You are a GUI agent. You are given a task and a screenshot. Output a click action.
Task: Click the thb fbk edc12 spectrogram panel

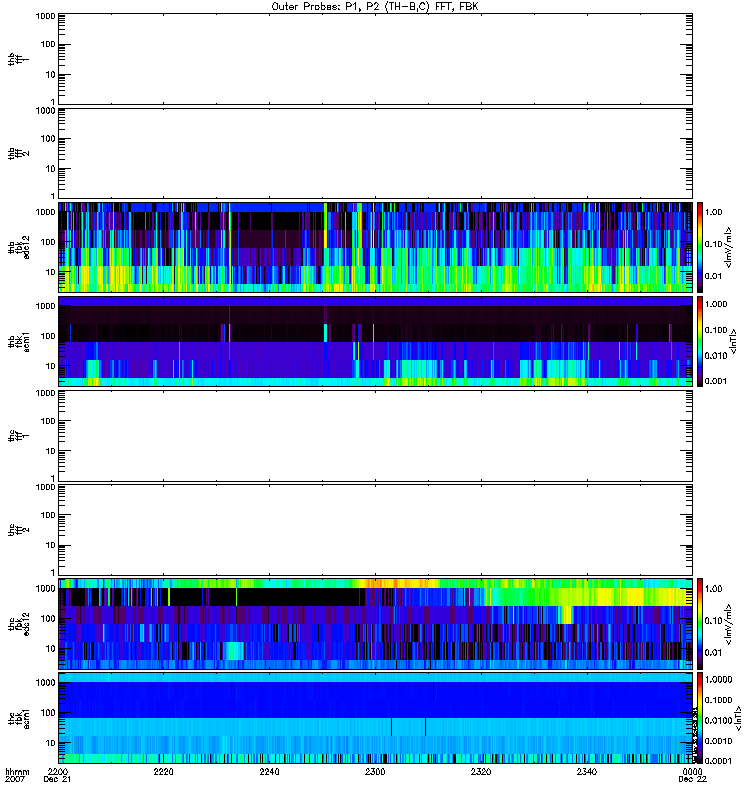[375, 247]
